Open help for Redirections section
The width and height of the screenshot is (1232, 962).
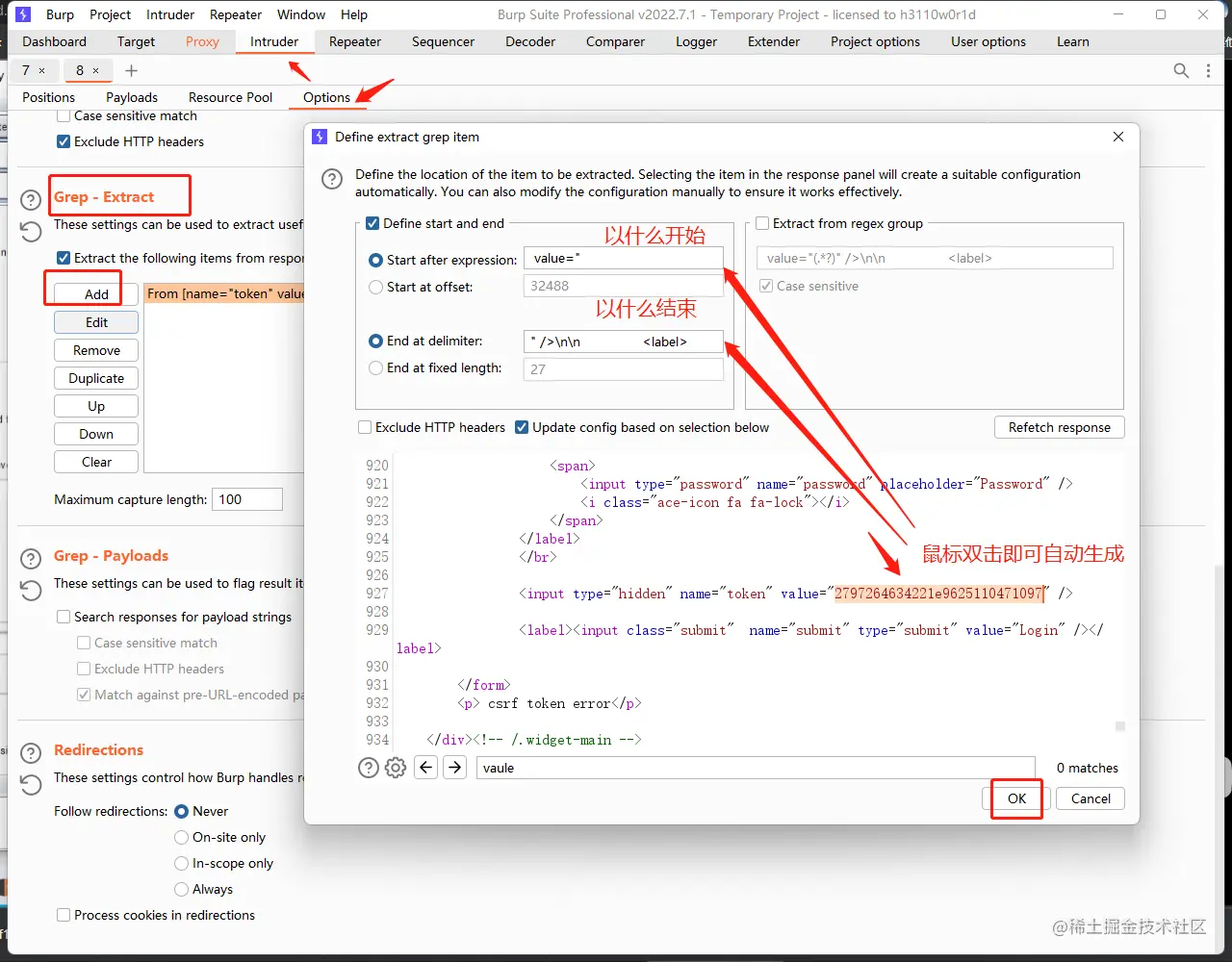32,753
